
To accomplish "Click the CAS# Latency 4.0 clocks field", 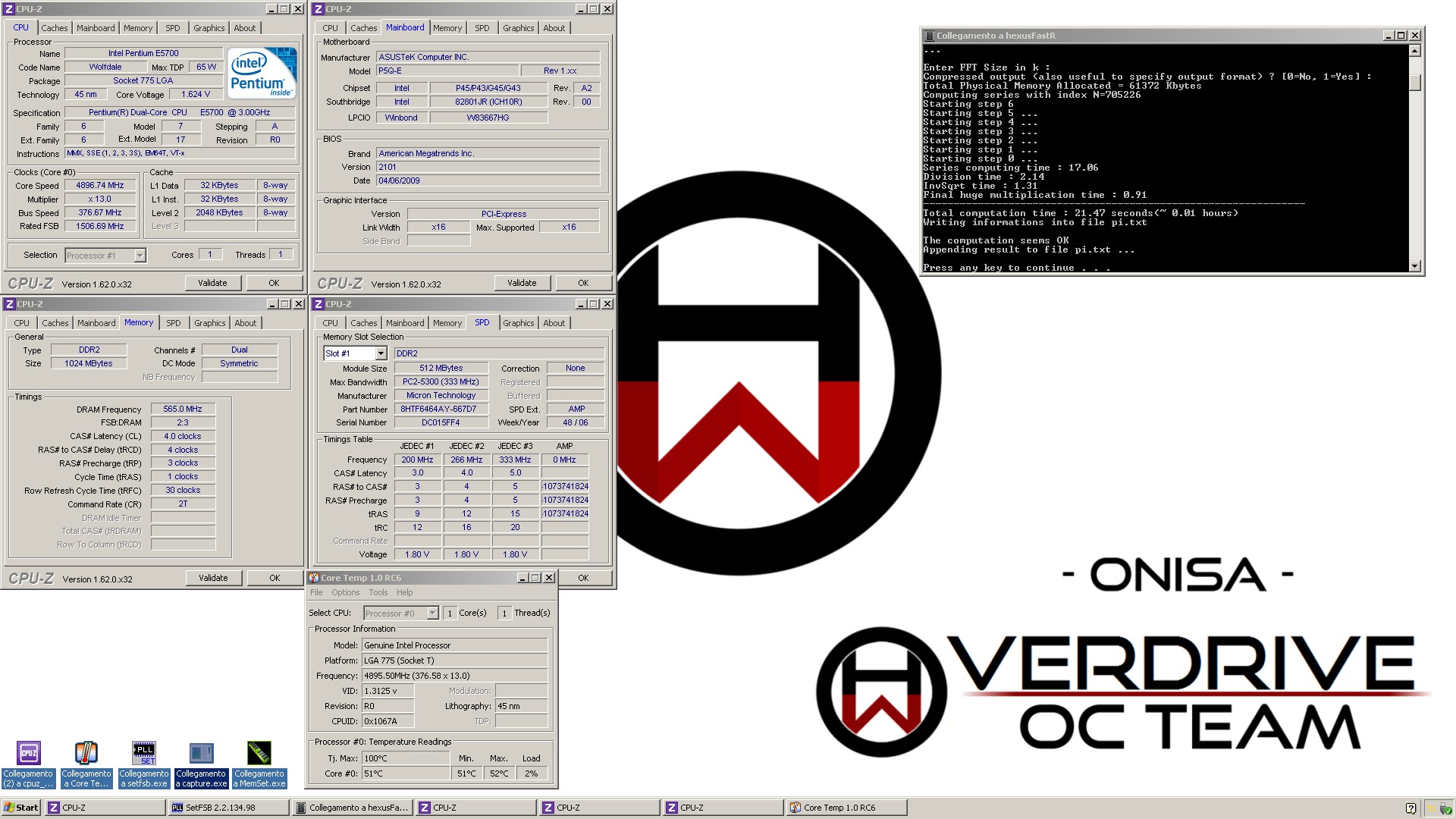I will click(x=183, y=437).
